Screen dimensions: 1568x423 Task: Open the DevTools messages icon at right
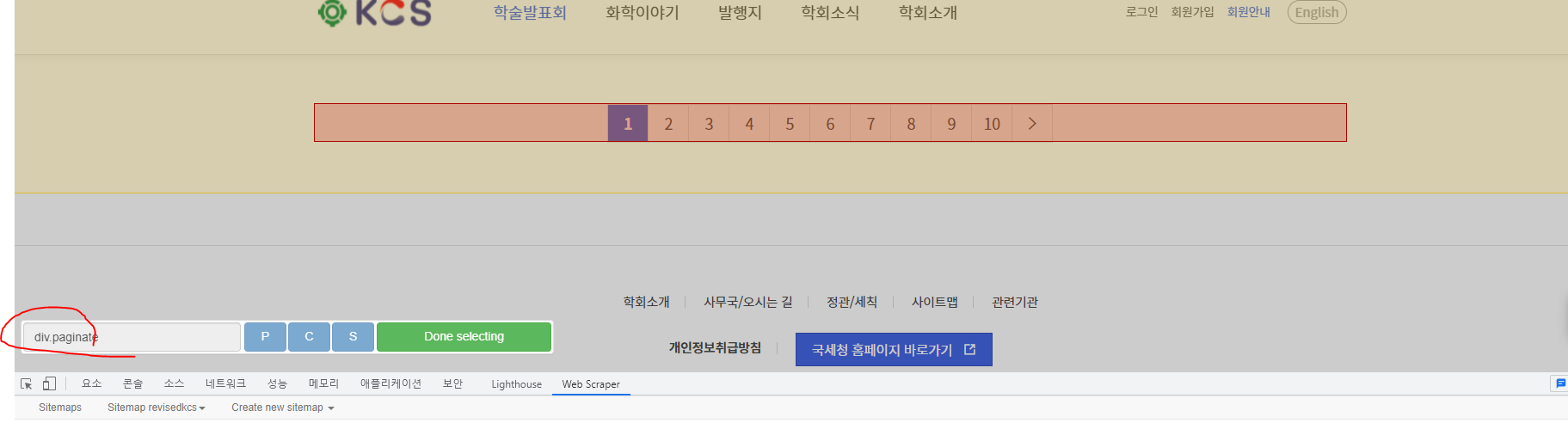[1559, 383]
